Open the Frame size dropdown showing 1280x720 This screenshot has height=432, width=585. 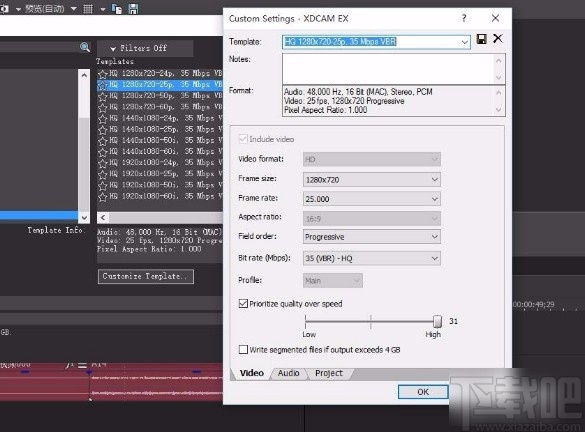point(372,179)
